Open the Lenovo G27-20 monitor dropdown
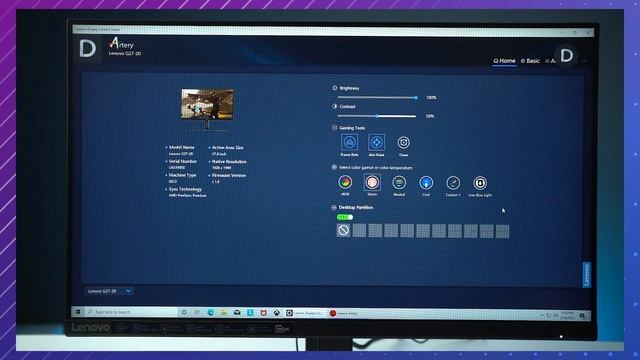Viewport: 640px width, 360px height. point(109,291)
